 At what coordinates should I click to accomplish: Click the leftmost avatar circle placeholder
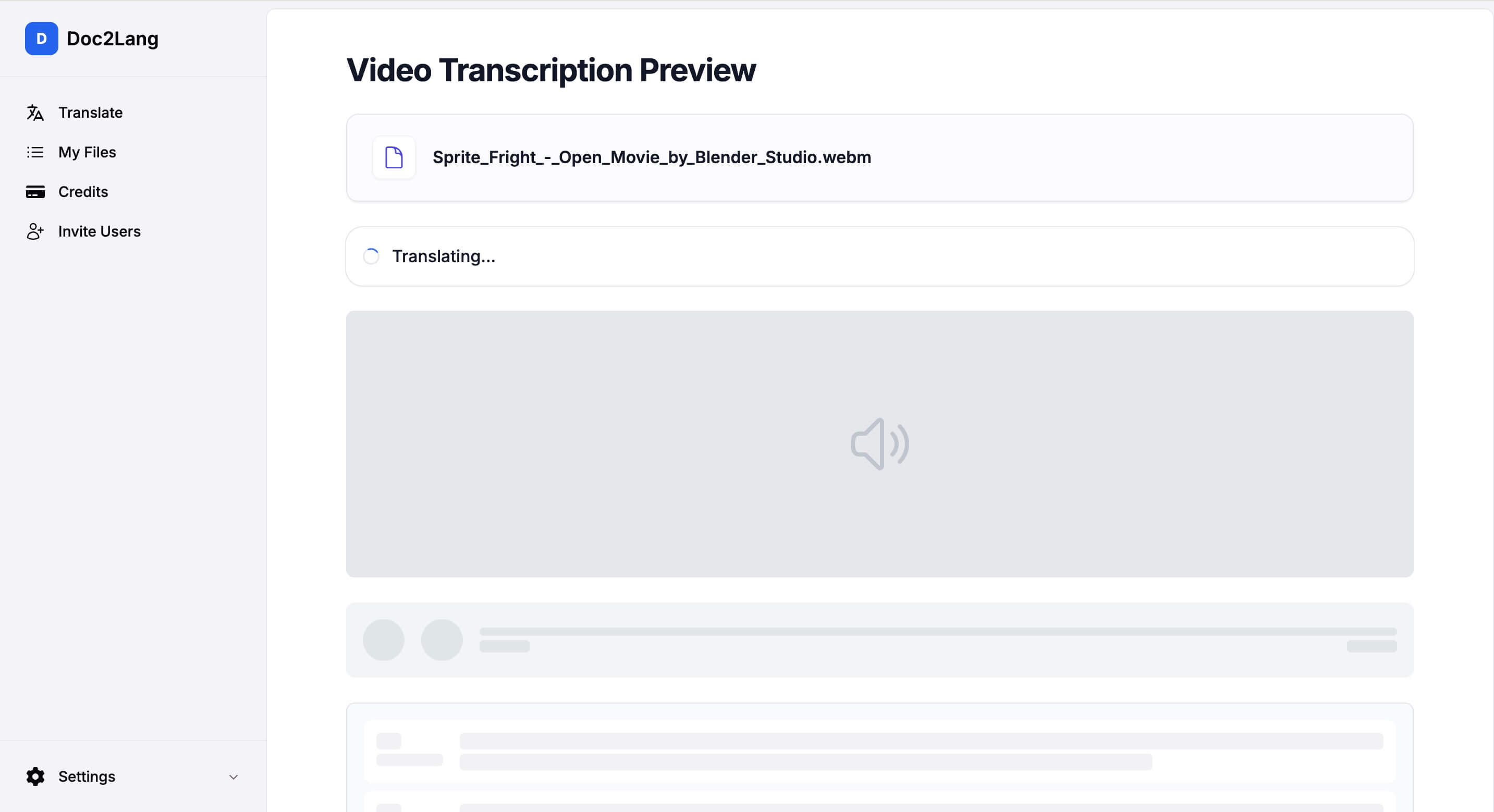[x=383, y=639]
